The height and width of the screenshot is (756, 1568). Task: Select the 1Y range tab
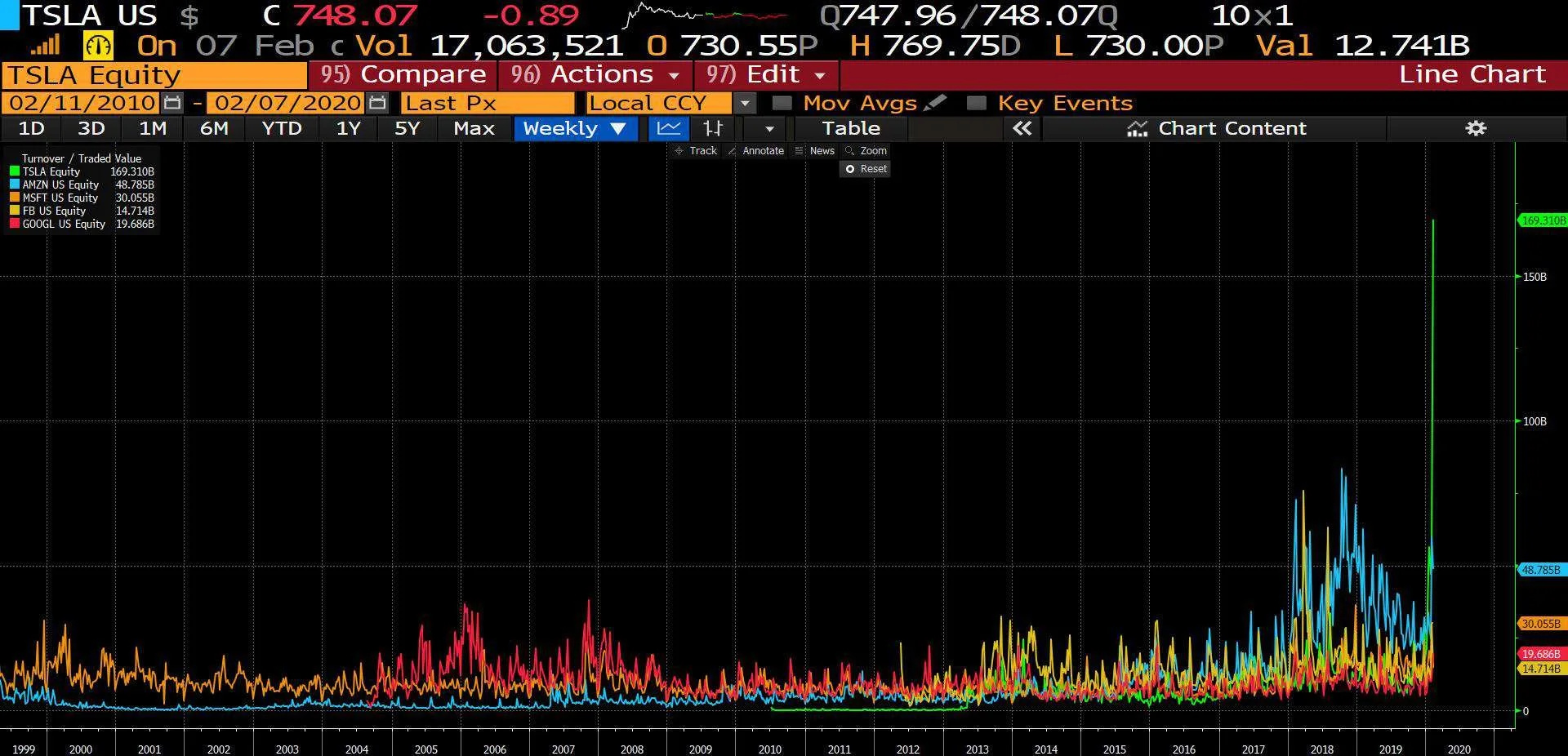(349, 128)
